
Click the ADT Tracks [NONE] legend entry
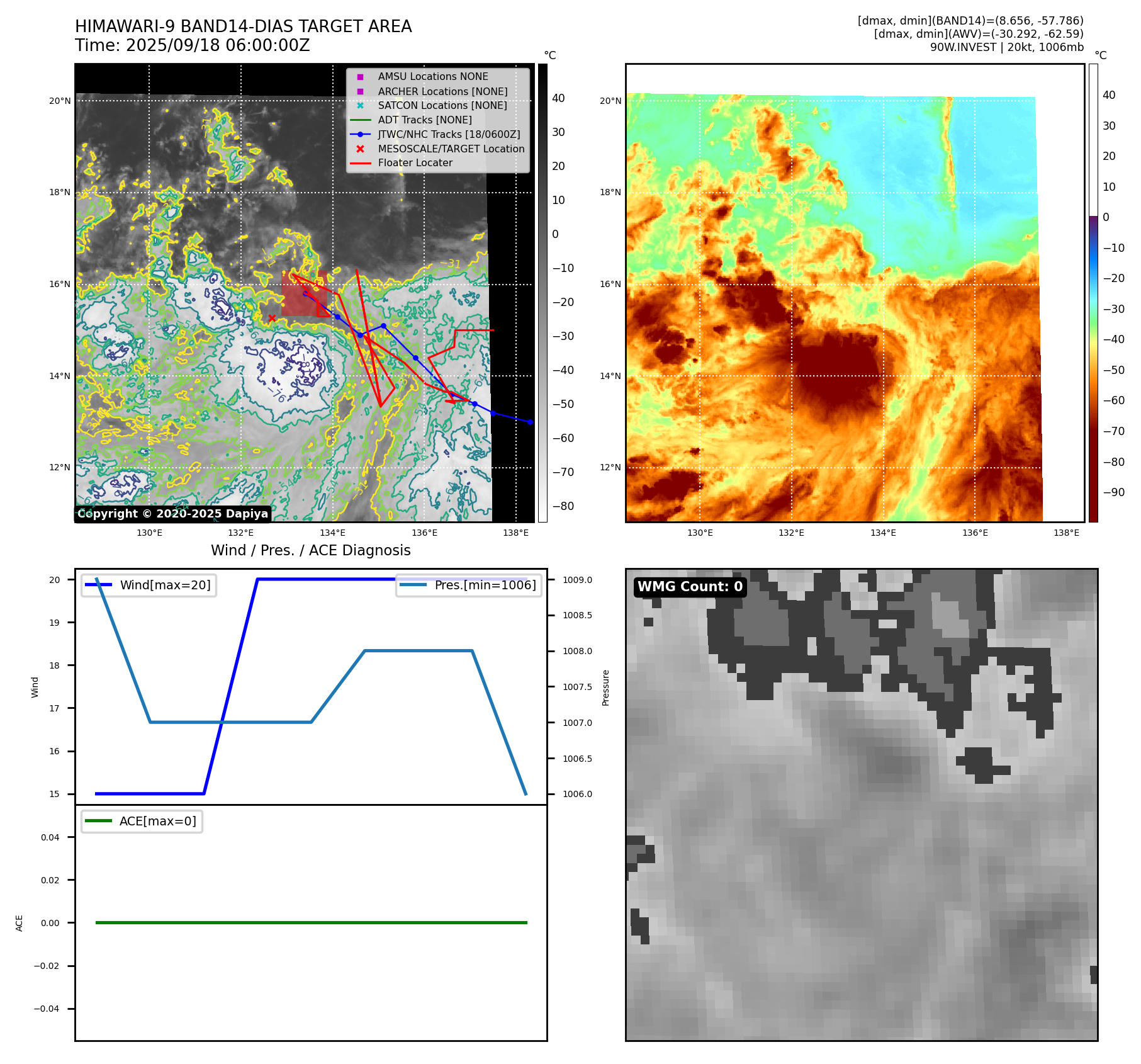click(x=410, y=120)
